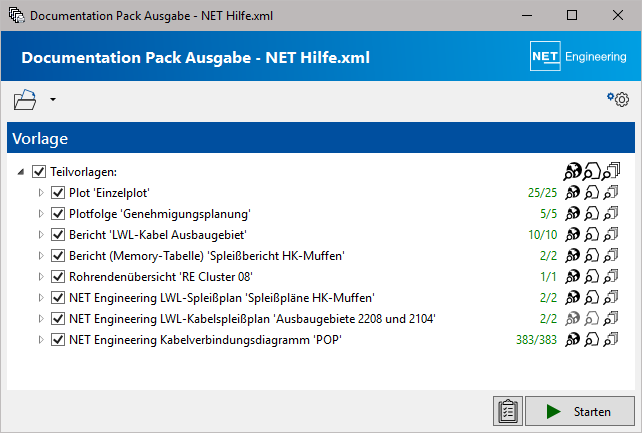
Task: Open the clipboard checklist log button
Action: click(x=508, y=411)
